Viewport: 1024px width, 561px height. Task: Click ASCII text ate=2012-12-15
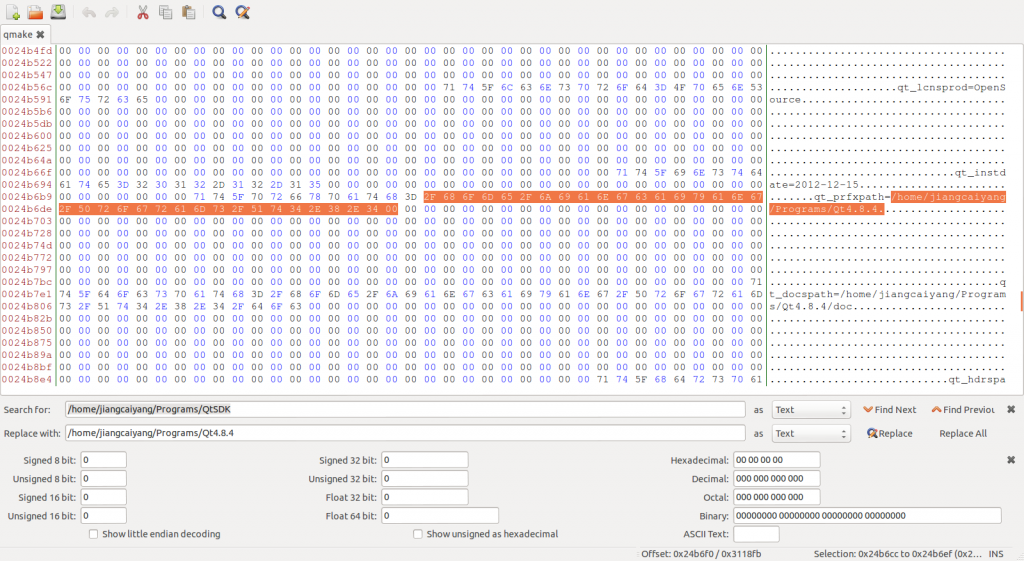(x=814, y=185)
